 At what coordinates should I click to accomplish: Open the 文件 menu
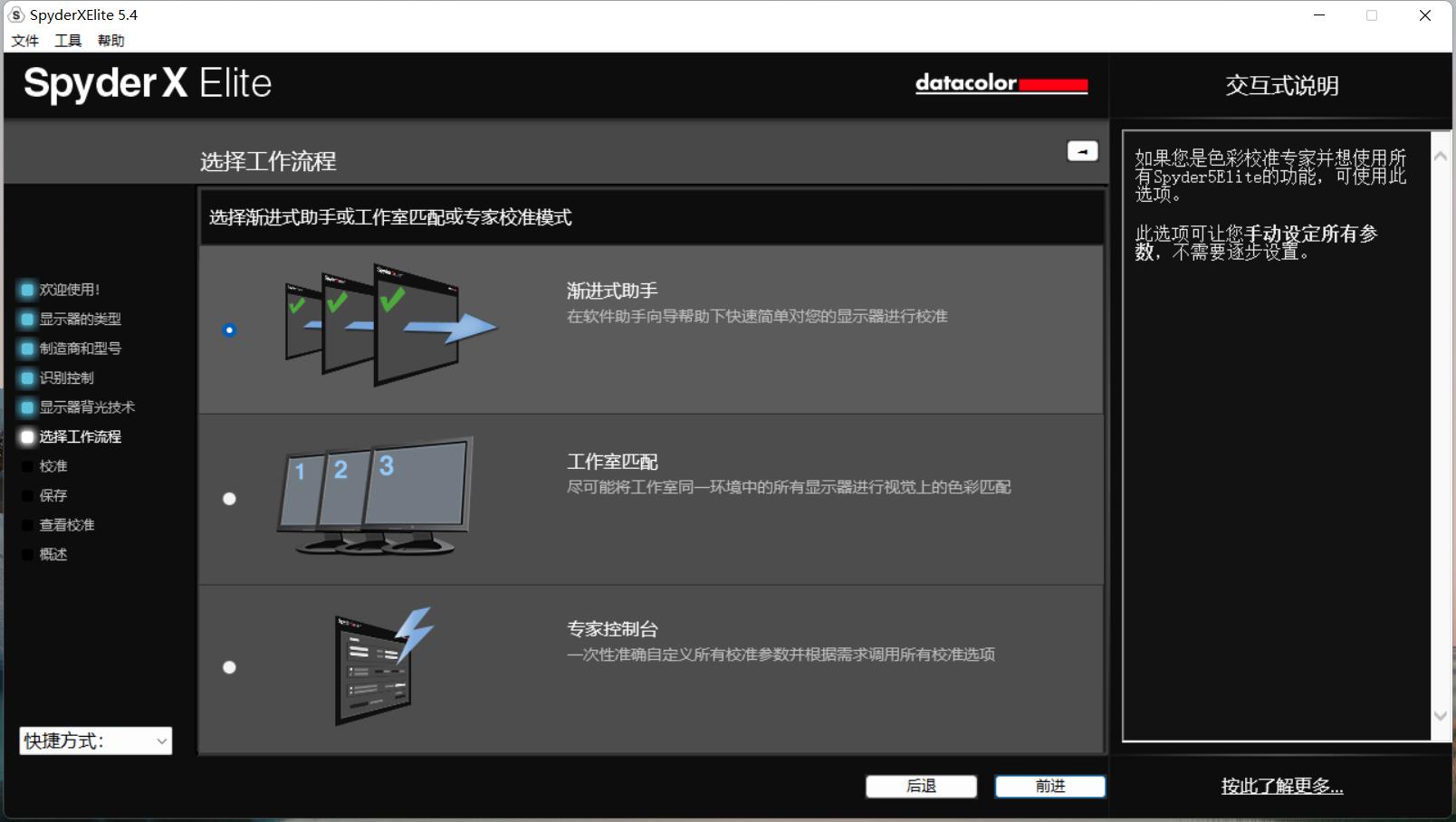24,40
